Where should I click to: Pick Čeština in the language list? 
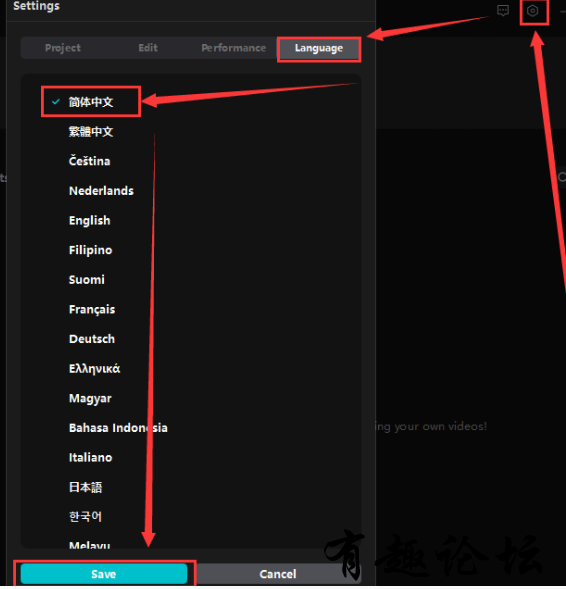[x=89, y=161]
